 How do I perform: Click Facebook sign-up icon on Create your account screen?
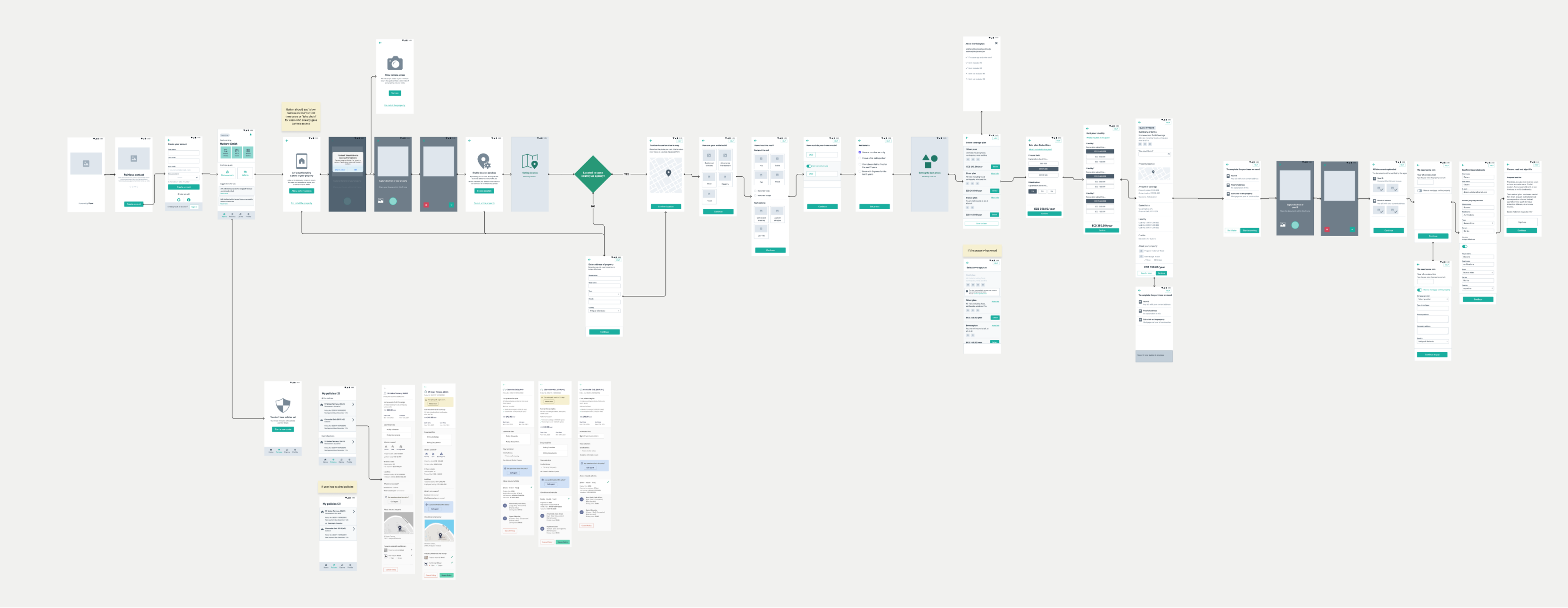[189, 200]
